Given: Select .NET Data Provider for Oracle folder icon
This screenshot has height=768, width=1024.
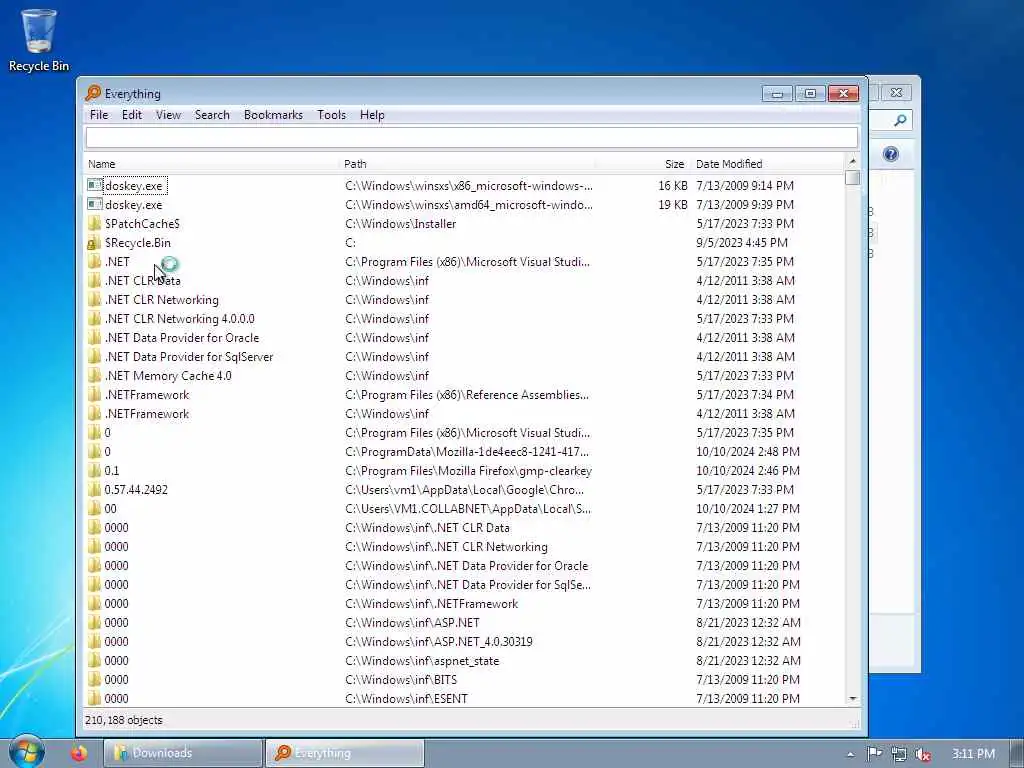Looking at the screenshot, I should pos(95,338).
